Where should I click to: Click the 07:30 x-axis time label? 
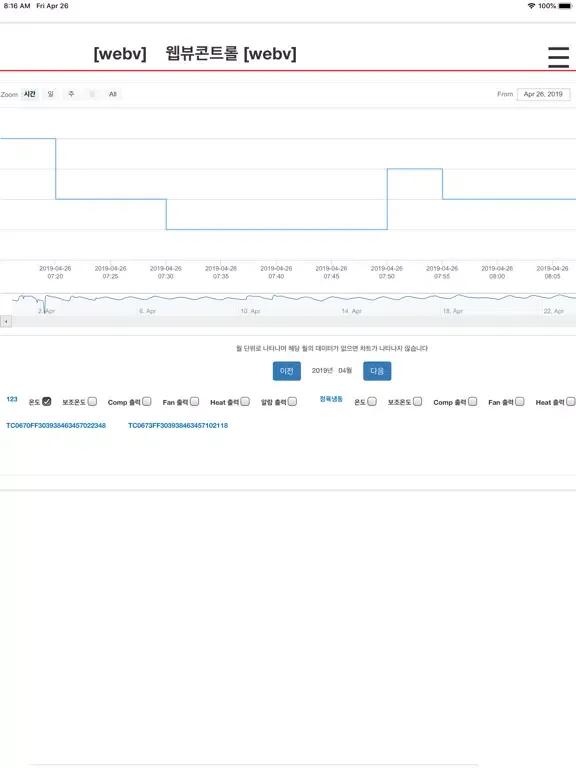(x=166, y=272)
